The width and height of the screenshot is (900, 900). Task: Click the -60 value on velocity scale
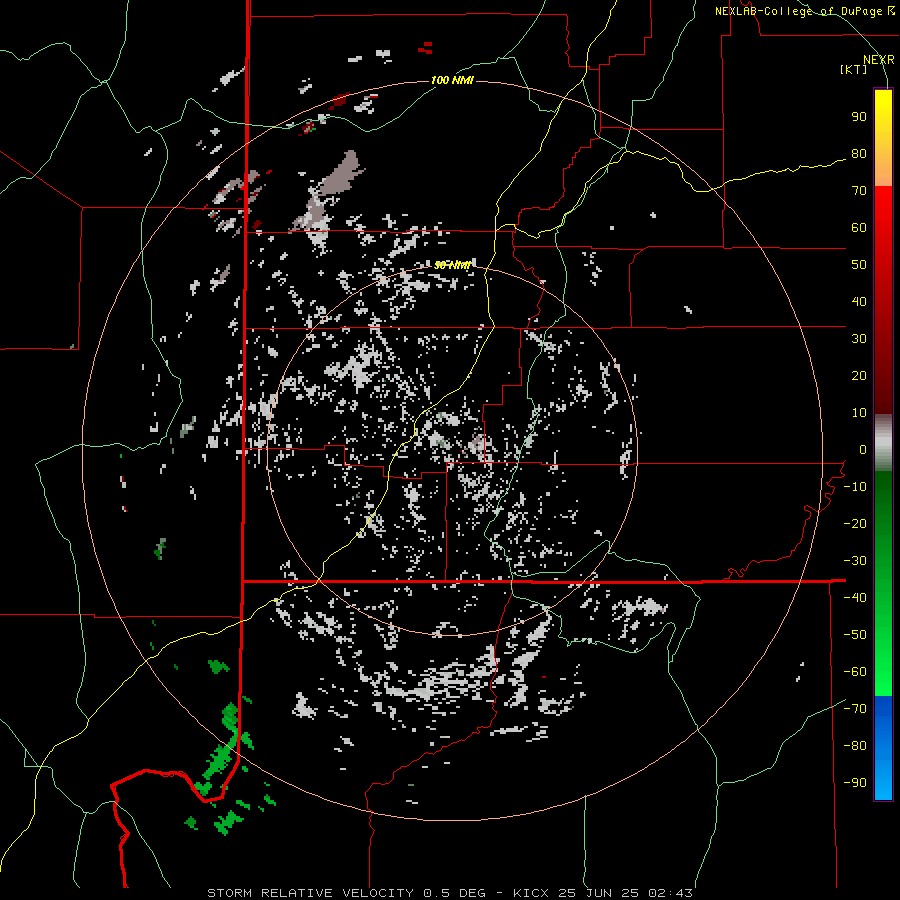(855, 672)
